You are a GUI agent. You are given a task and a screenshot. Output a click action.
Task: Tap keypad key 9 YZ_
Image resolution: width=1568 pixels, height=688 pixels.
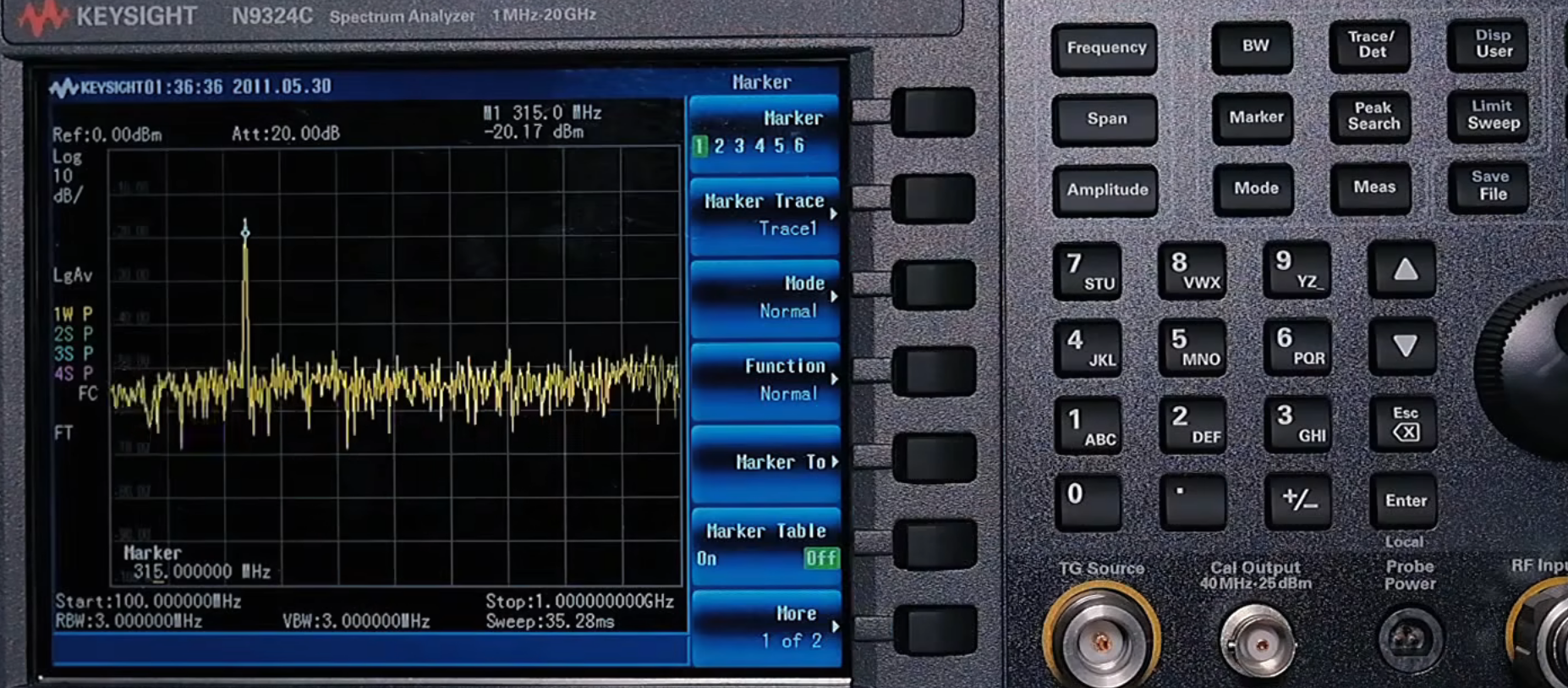coord(1297,269)
